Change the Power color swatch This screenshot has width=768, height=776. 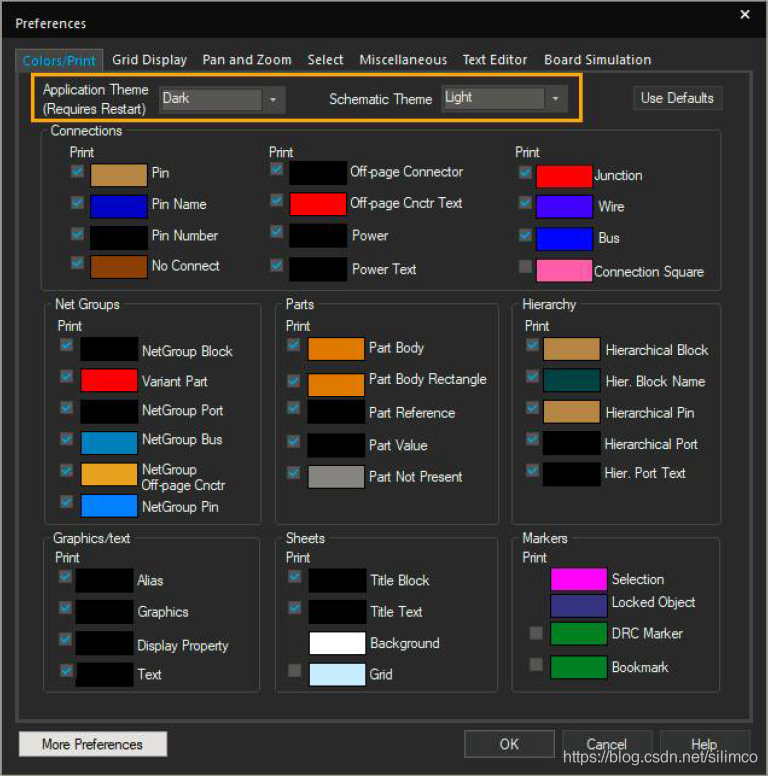[x=318, y=236]
